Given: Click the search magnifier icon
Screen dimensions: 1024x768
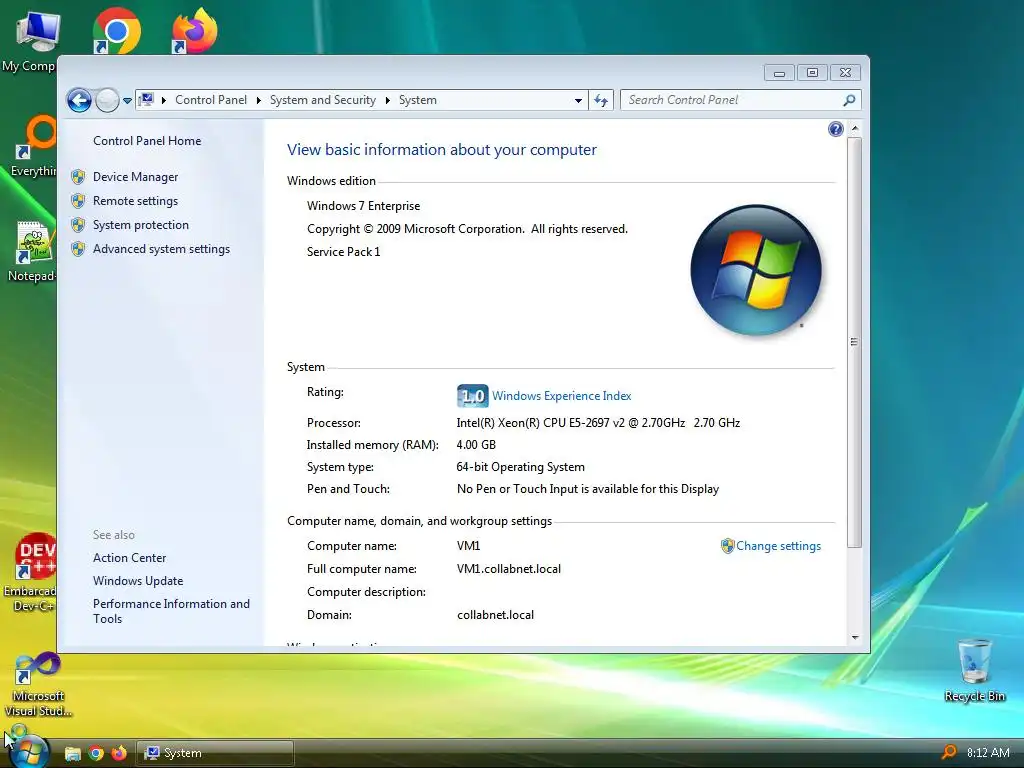Looking at the screenshot, I should point(849,100).
